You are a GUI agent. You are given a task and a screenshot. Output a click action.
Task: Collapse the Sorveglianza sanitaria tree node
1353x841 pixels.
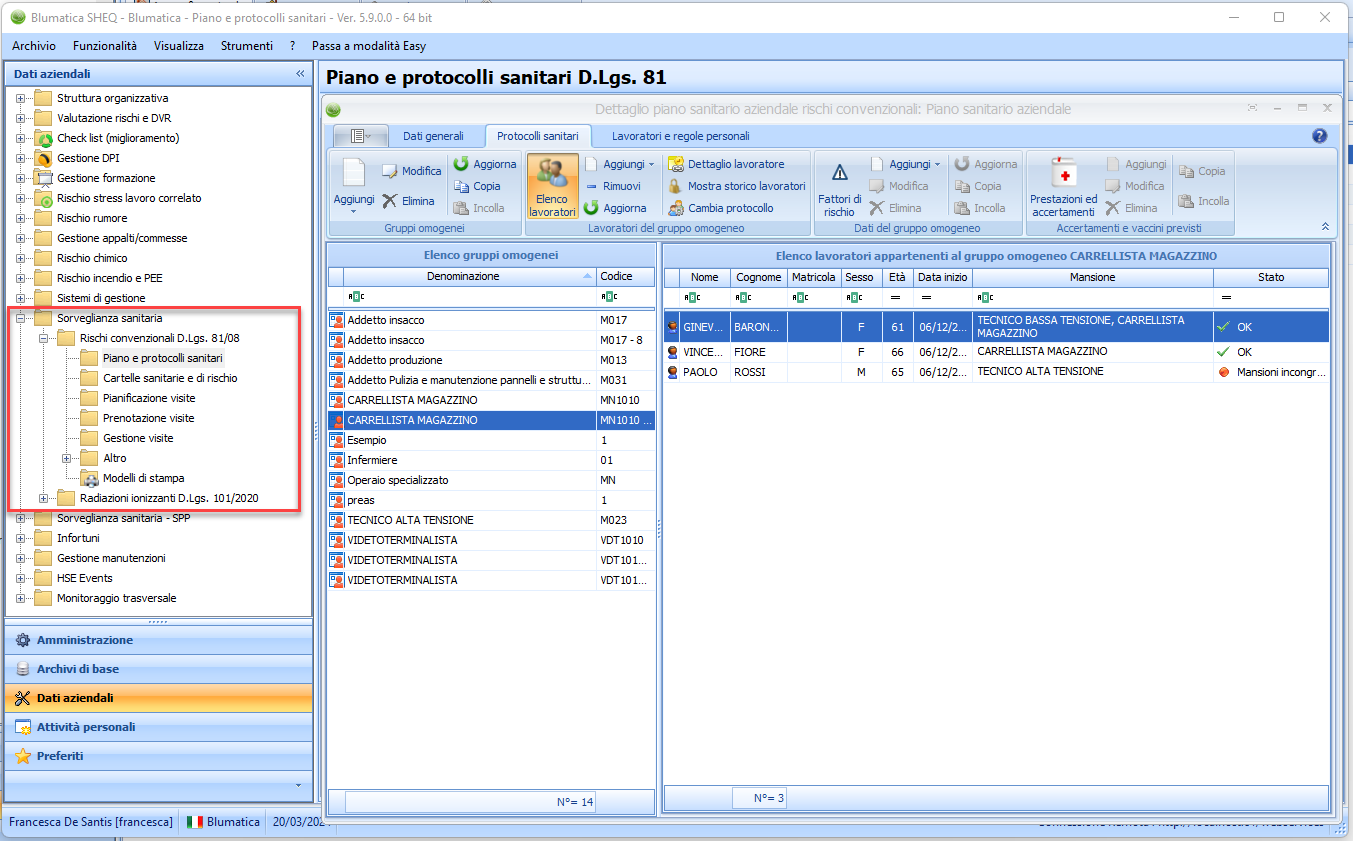click(x=20, y=318)
